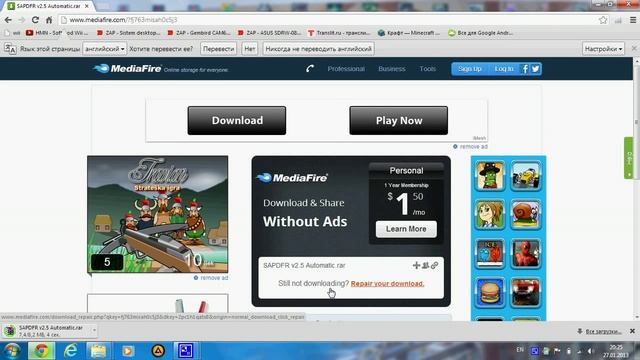Close the browser downloads bar
Image resolution: width=640 pixels, height=360 pixels.
pyautogui.click(x=632, y=331)
